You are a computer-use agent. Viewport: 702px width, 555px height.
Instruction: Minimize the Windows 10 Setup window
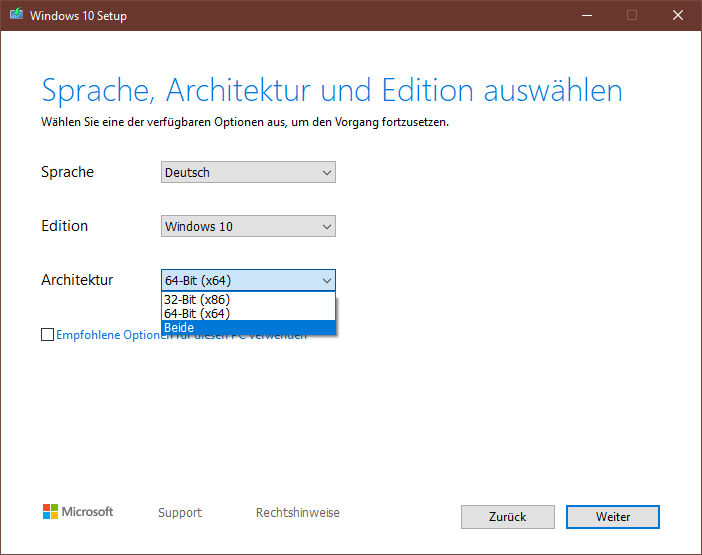coord(587,15)
